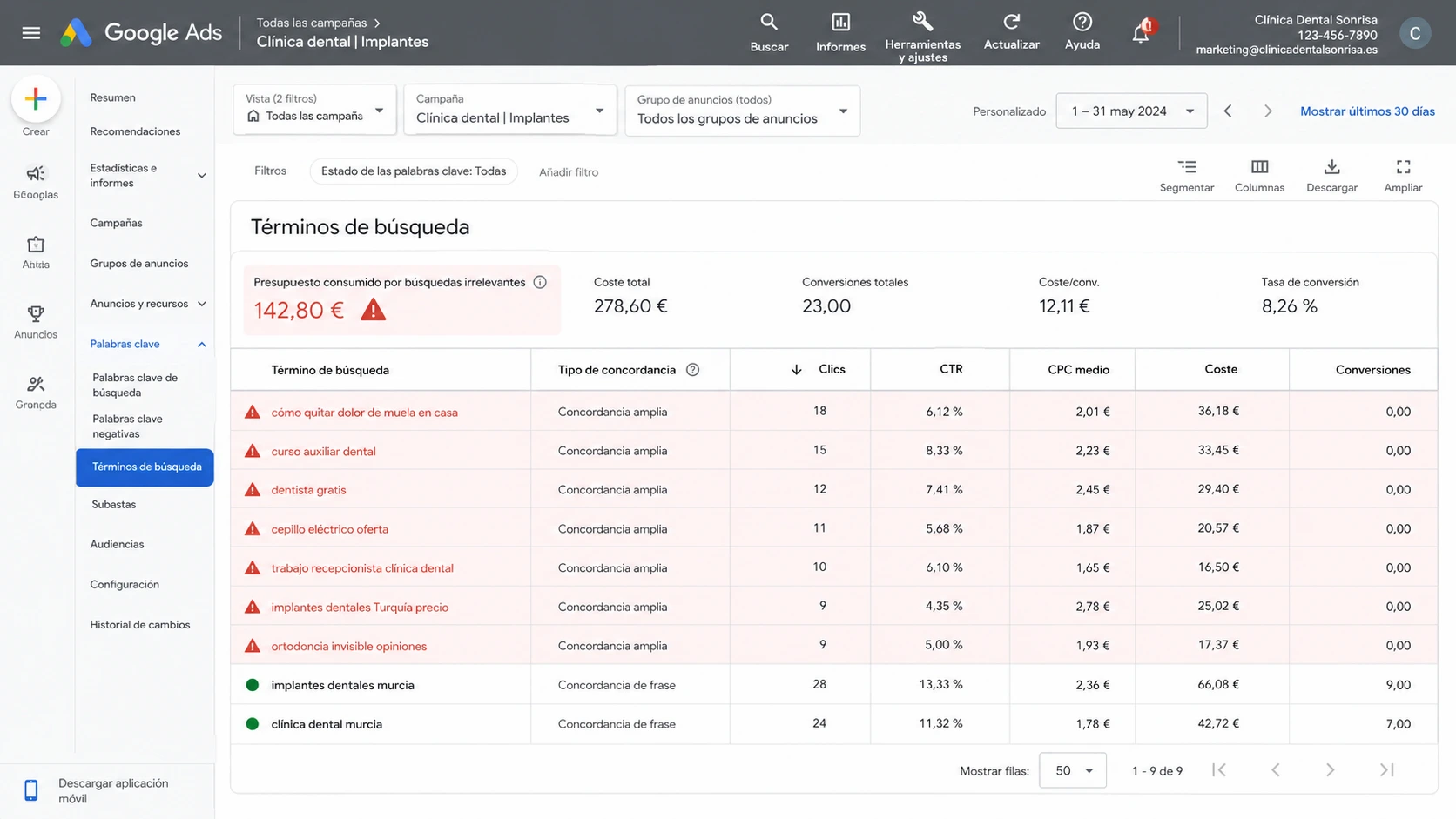Image resolution: width=1456 pixels, height=819 pixels.
Task: Expand the Estadísticas e informes section
Action: (201, 176)
